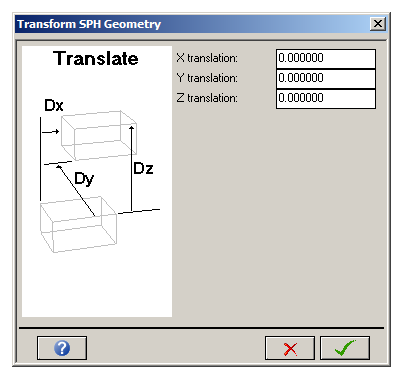Close the Transform SPH Geometry dialog
The image size is (404, 376).
tap(378, 24)
